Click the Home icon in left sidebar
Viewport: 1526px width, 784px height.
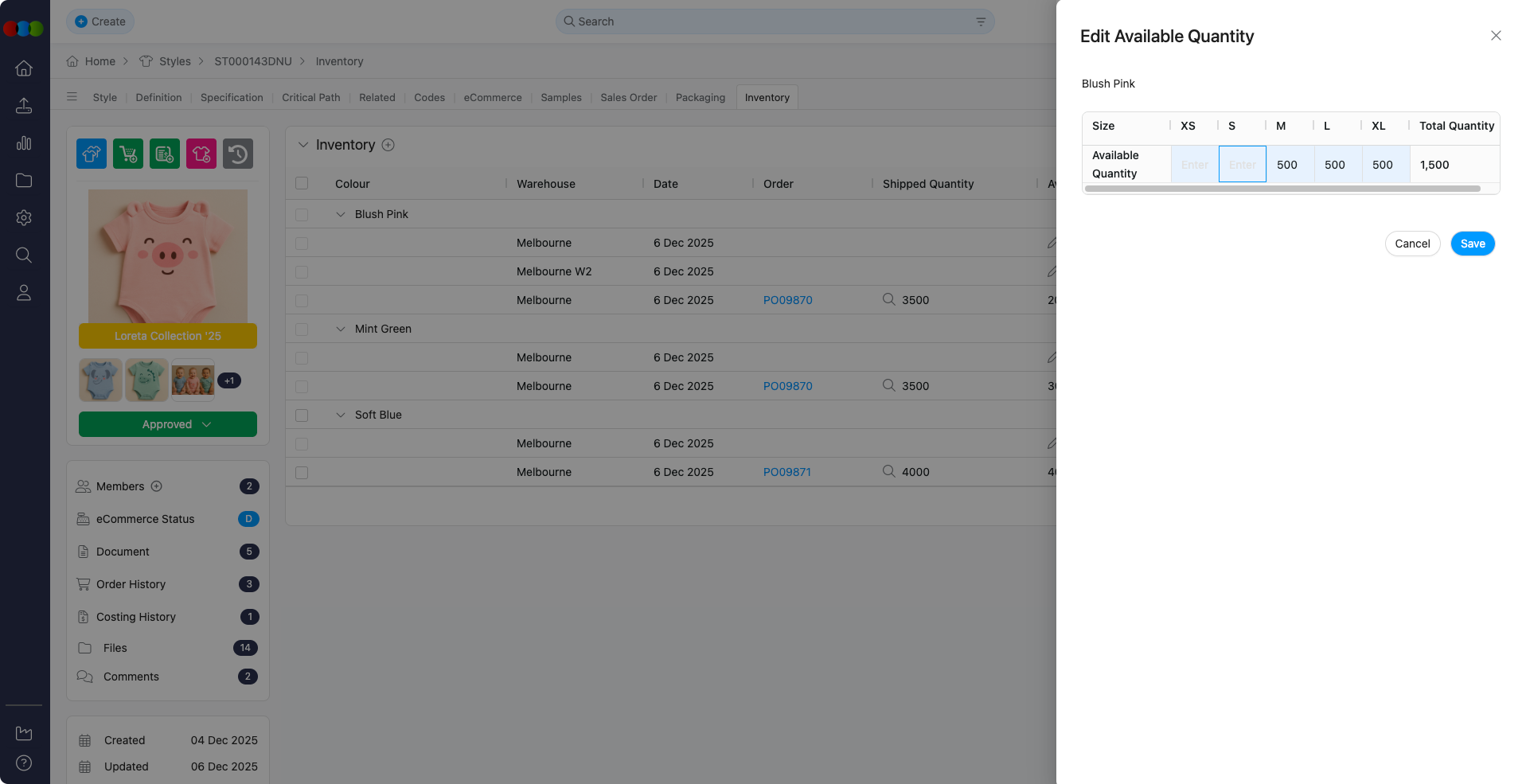pyautogui.click(x=24, y=68)
